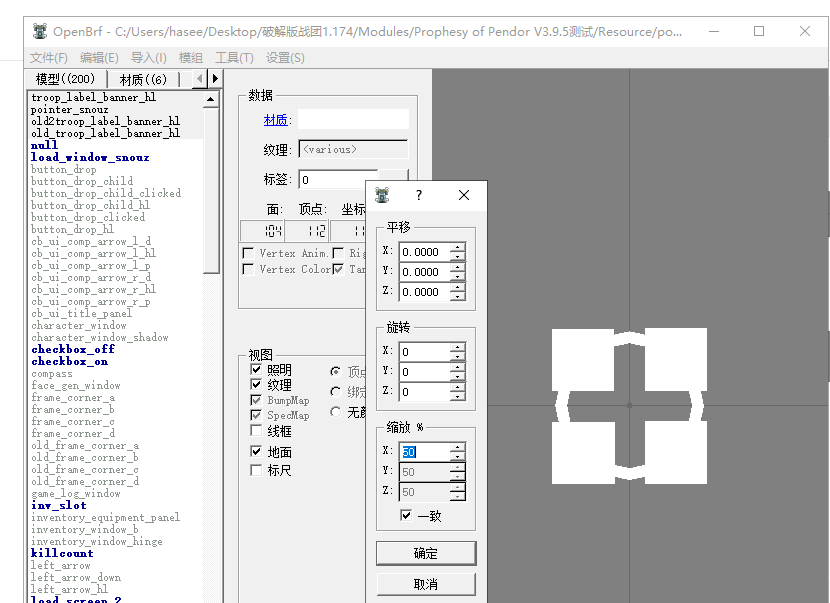
Task: Cancel the dialog with 取消
Action: pyautogui.click(x=426, y=584)
